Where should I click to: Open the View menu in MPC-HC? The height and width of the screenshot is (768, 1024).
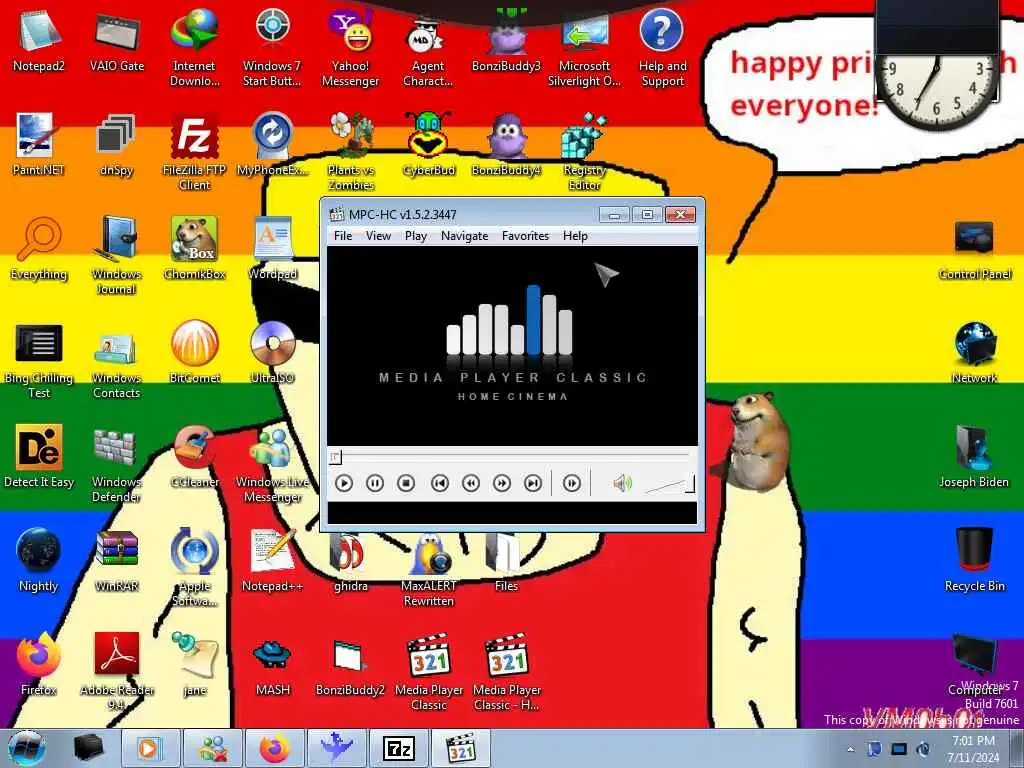(378, 236)
